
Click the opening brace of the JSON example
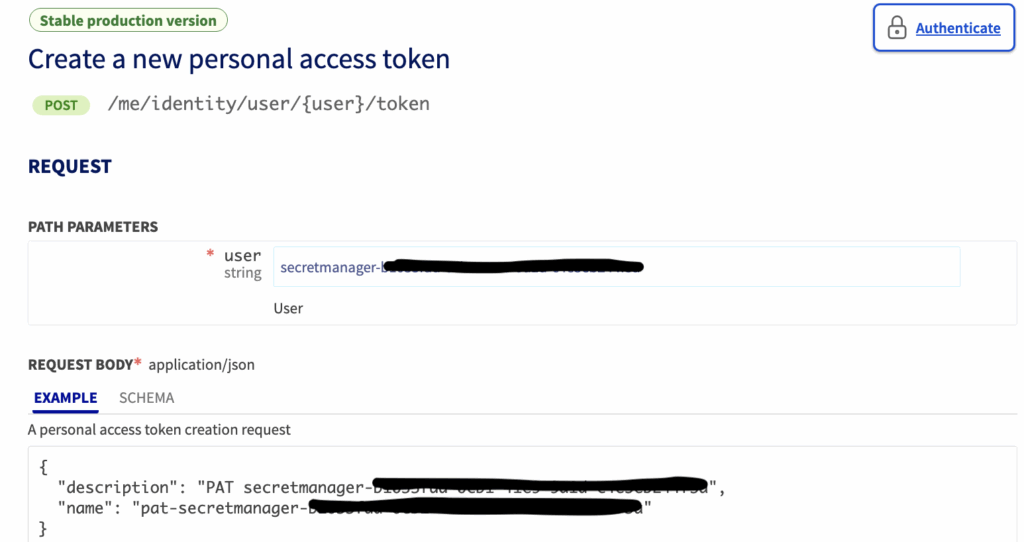[x=43, y=466]
